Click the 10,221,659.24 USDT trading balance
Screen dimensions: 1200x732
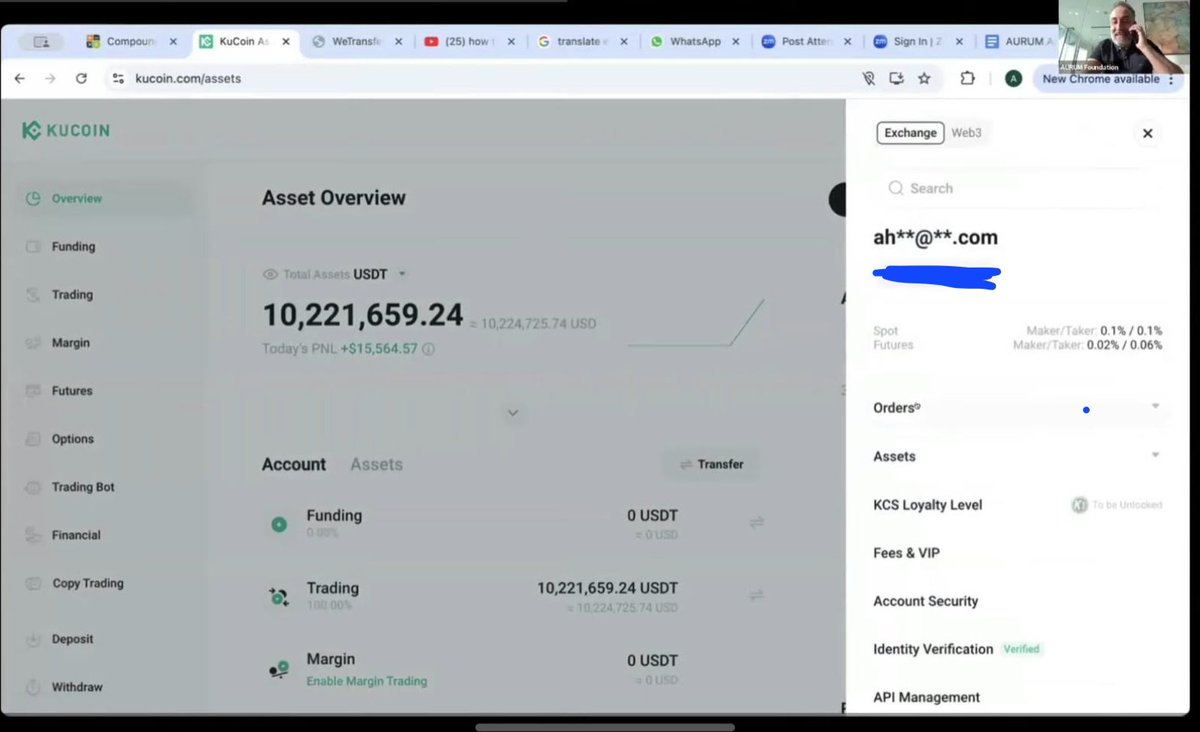tap(607, 588)
